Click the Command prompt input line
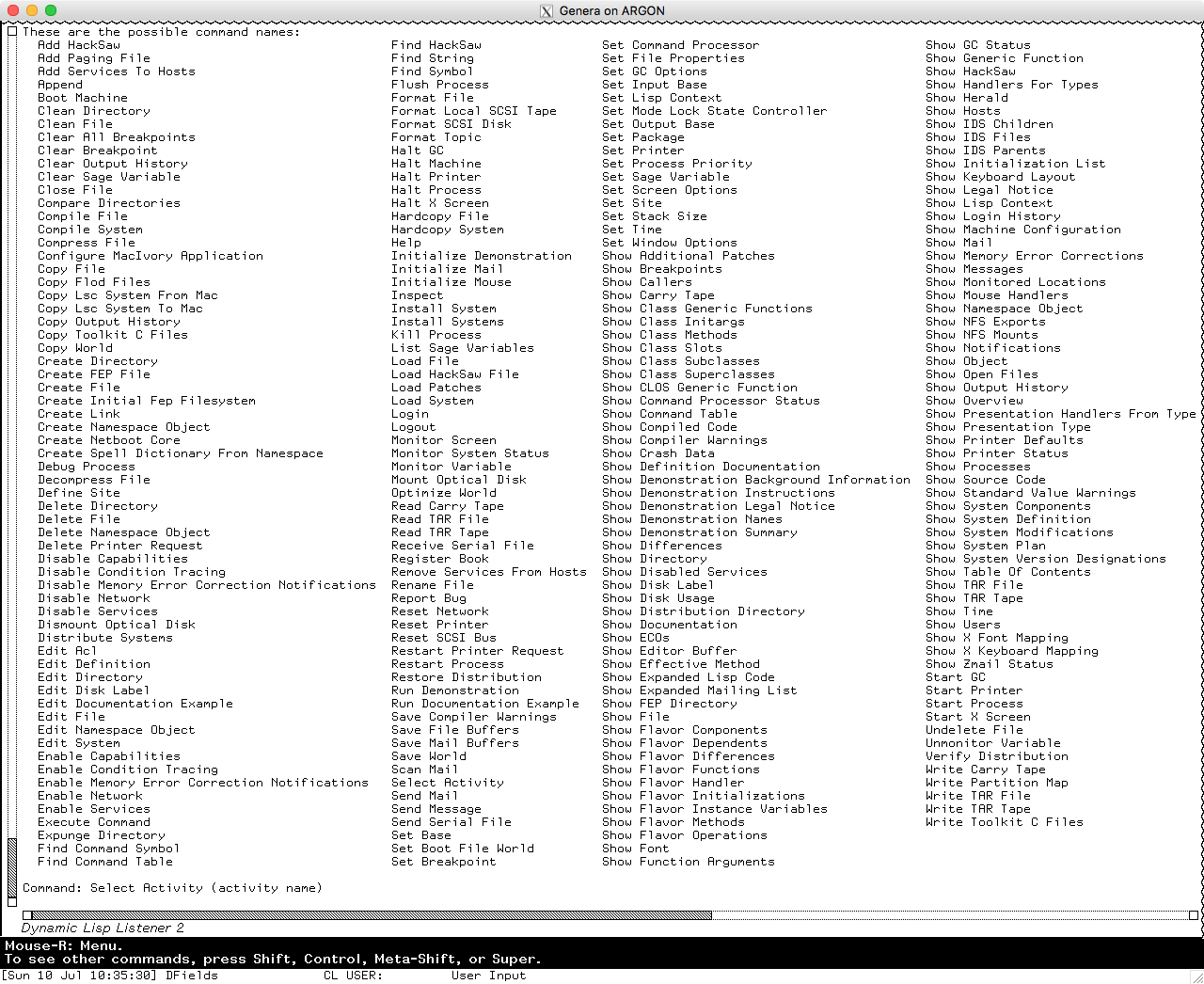 (564, 887)
